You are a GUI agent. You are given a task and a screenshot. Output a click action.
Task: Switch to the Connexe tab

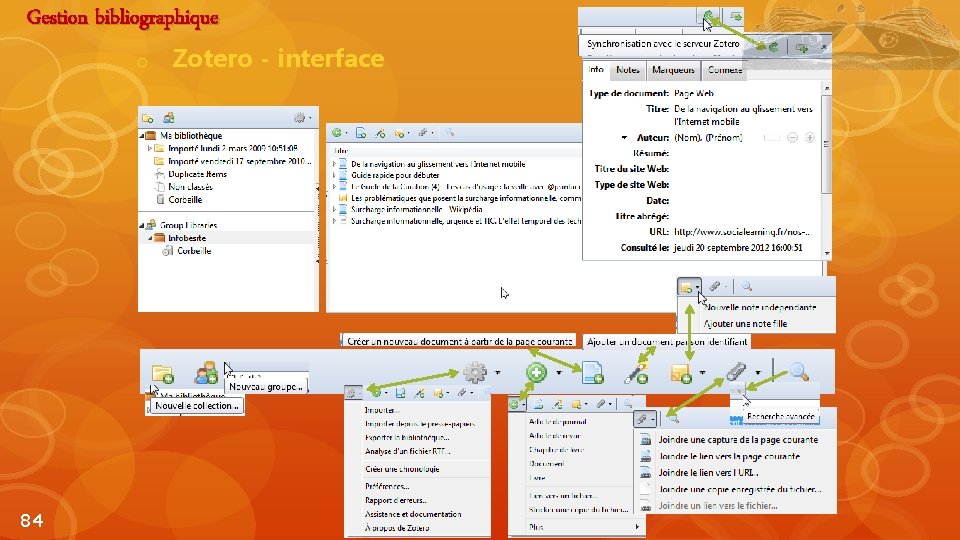pyautogui.click(x=725, y=70)
